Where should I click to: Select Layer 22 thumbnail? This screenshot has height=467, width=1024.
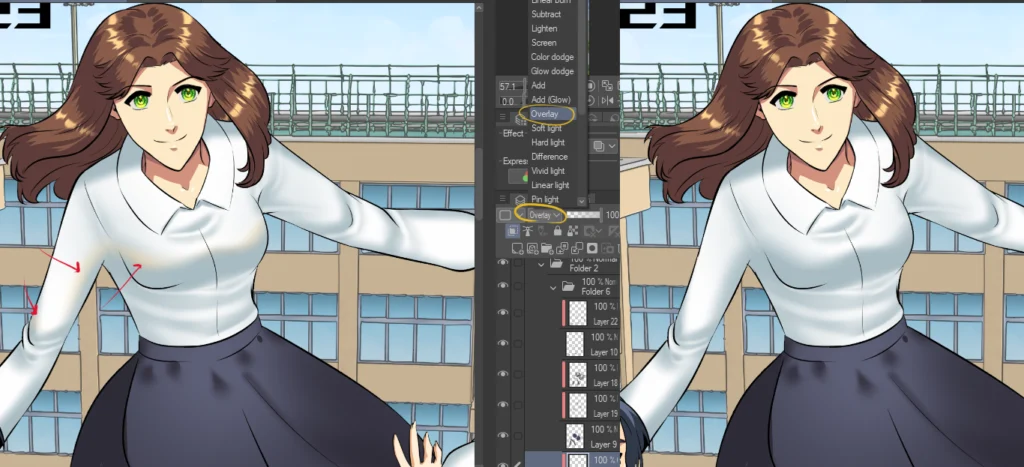click(577, 313)
